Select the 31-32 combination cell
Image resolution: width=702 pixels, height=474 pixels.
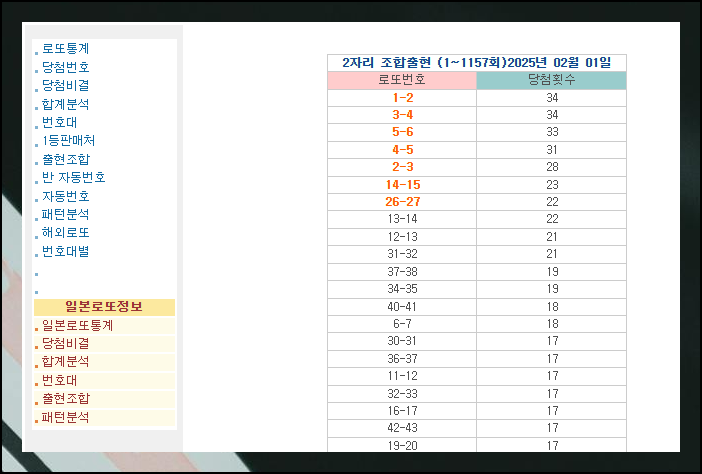[x=402, y=254]
